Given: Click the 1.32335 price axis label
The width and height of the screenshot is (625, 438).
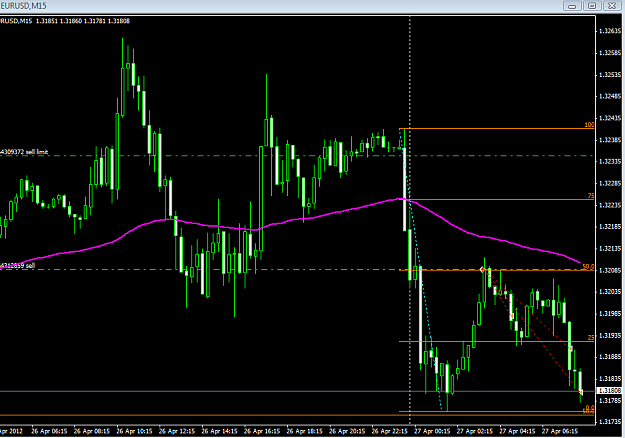Looking at the screenshot, I should point(610,161).
